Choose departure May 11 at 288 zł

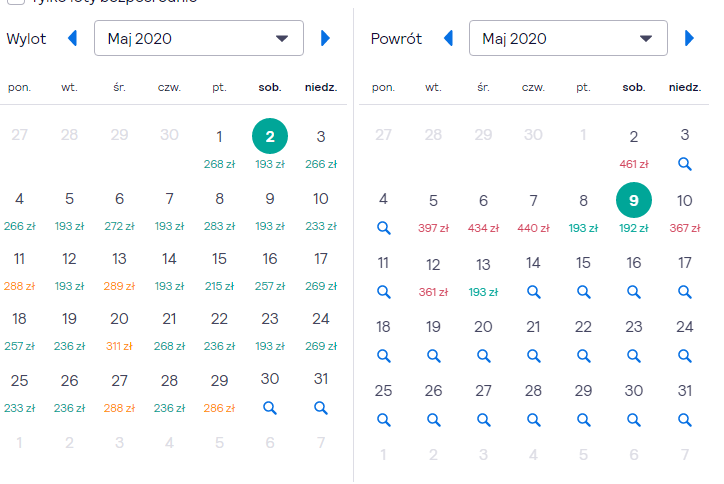[x=19, y=271]
